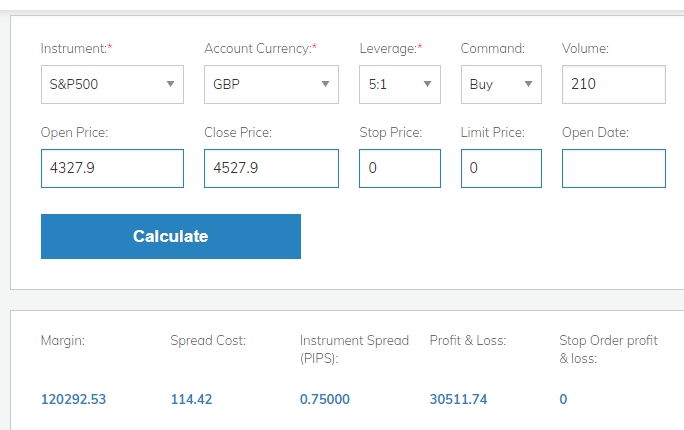Click the Limit Price input field

coord(501,168)
